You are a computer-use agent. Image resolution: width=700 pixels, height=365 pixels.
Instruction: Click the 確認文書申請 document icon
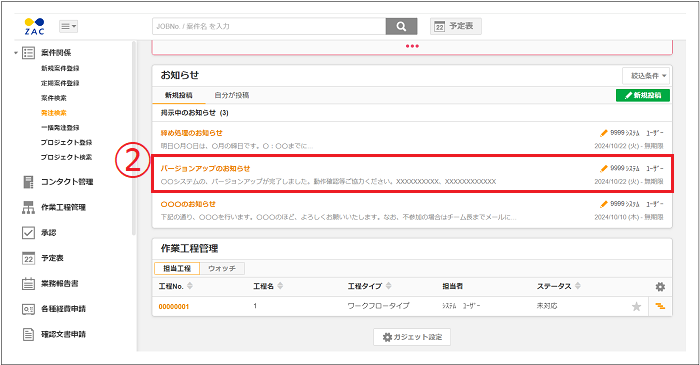pyautogui.click(x=28, y=334)
